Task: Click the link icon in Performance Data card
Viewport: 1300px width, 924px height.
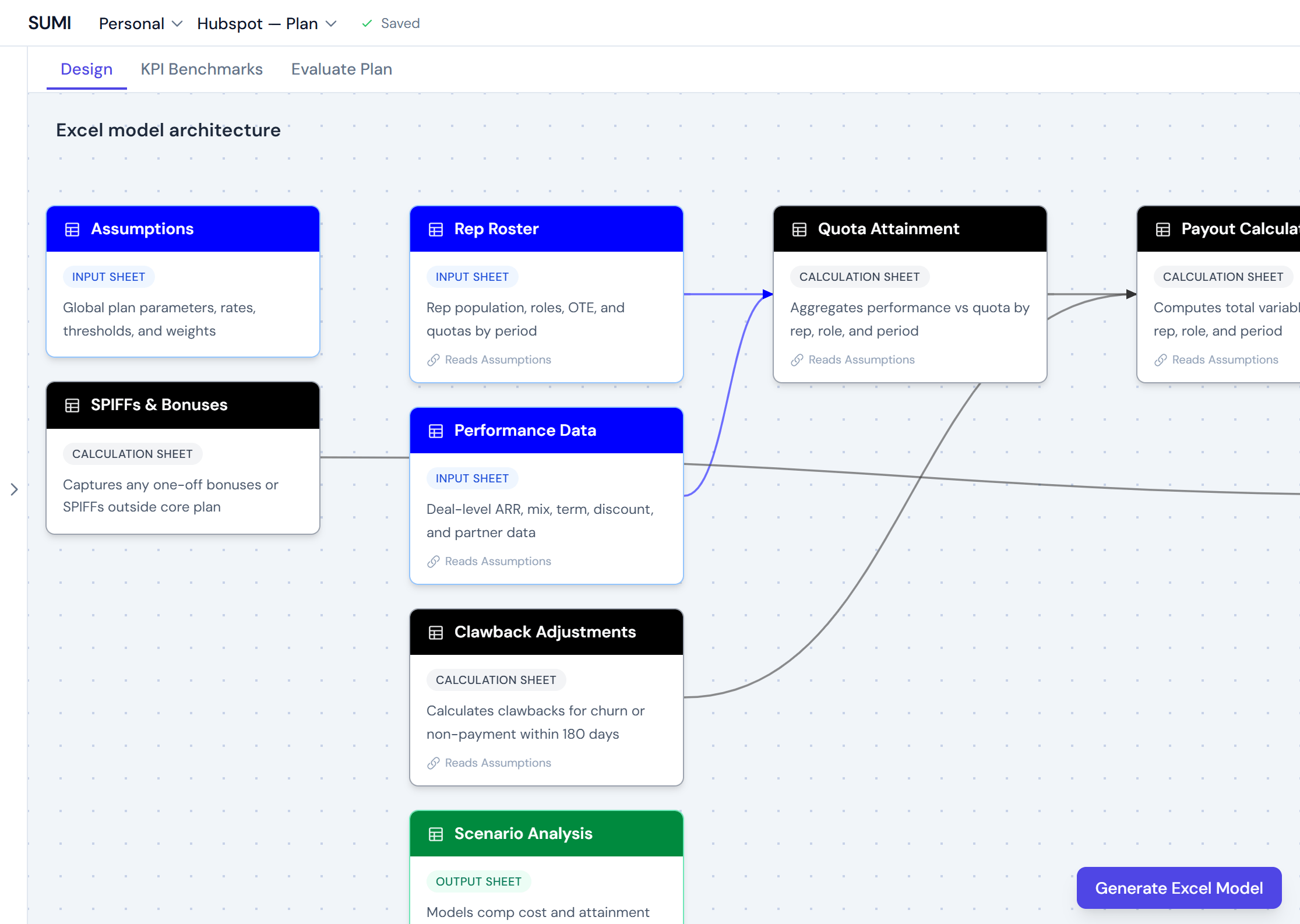Action: click(433, 562)
